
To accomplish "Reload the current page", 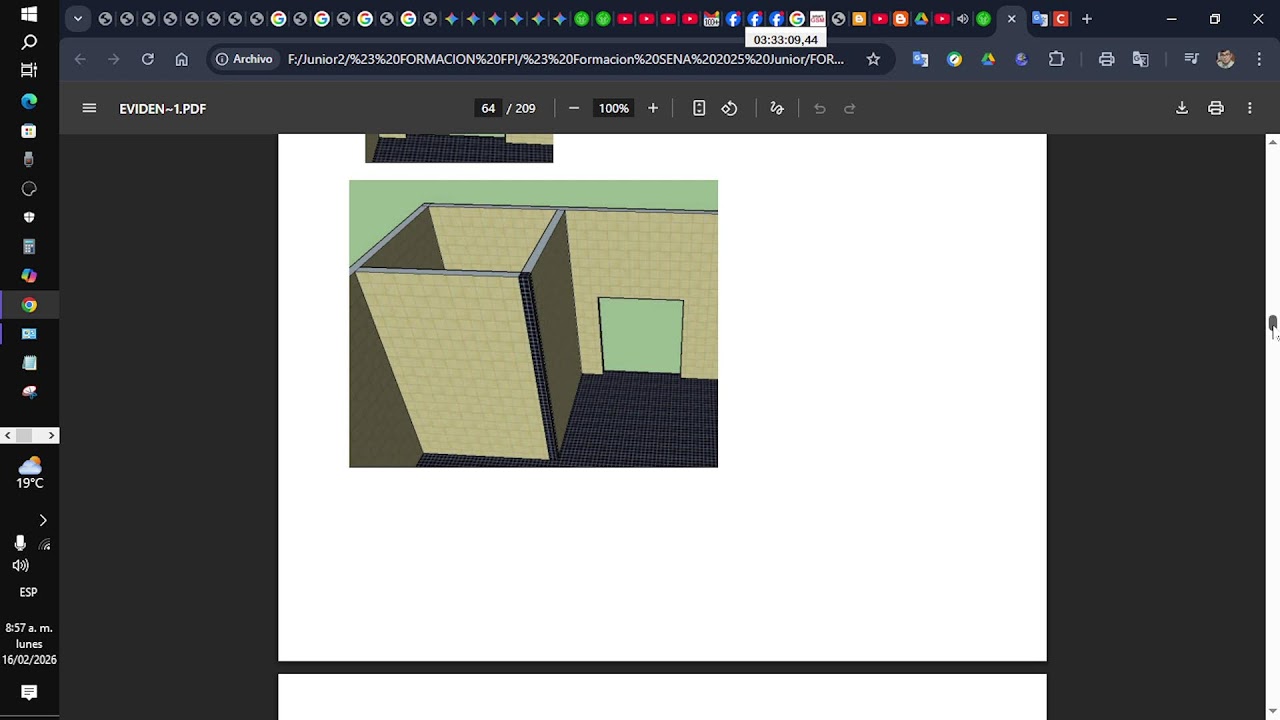I will 148,59.
